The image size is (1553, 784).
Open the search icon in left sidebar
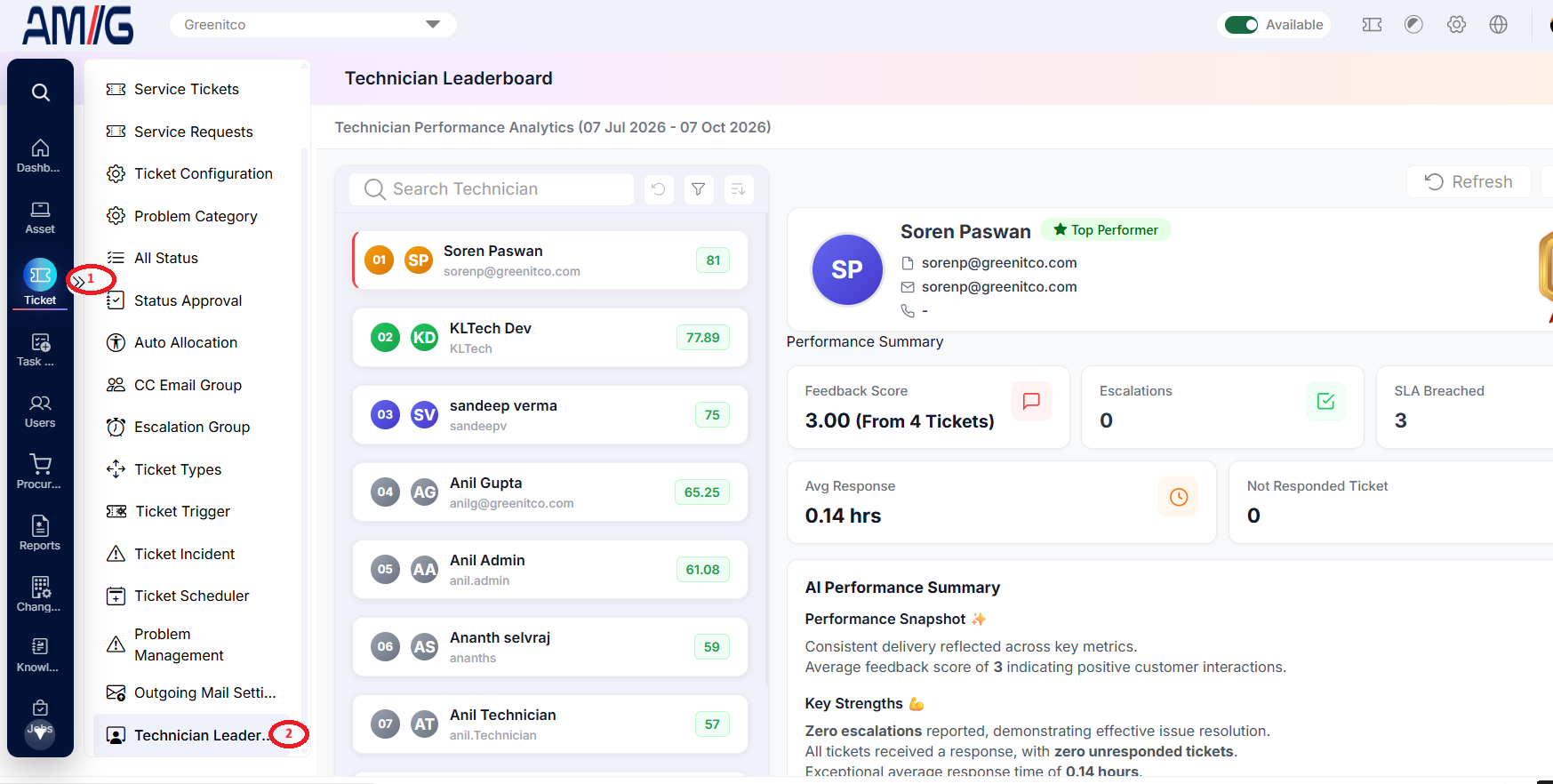[40, 92]
